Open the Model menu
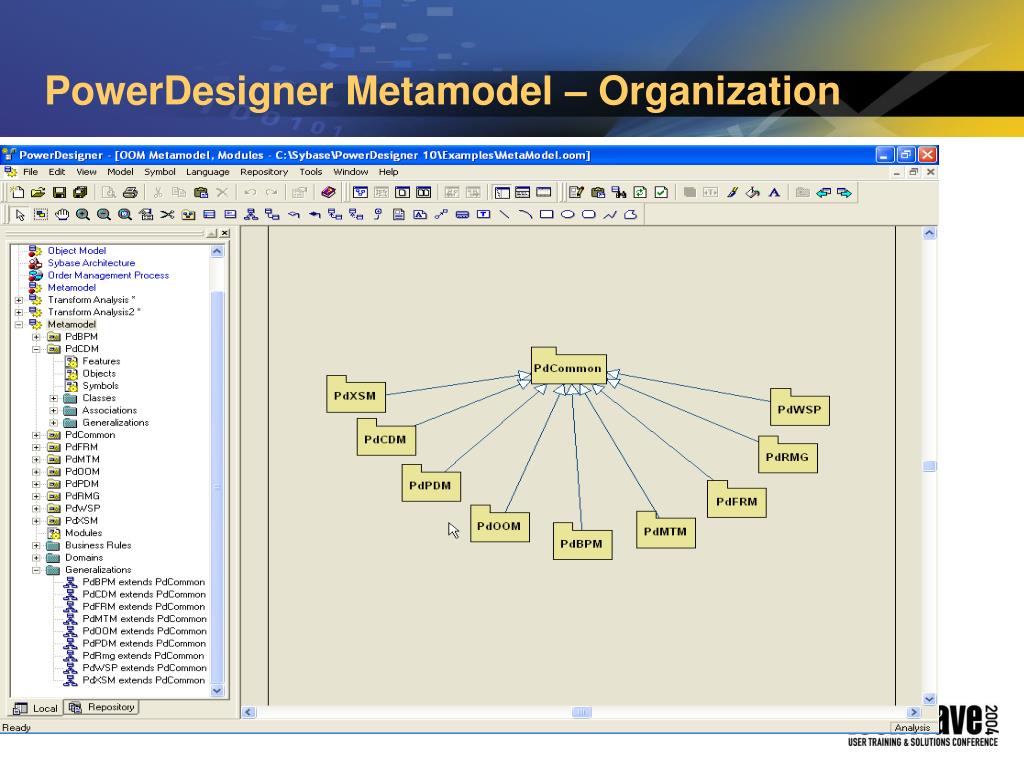This screenshot has height=768, width=1024. click(120, 172)
